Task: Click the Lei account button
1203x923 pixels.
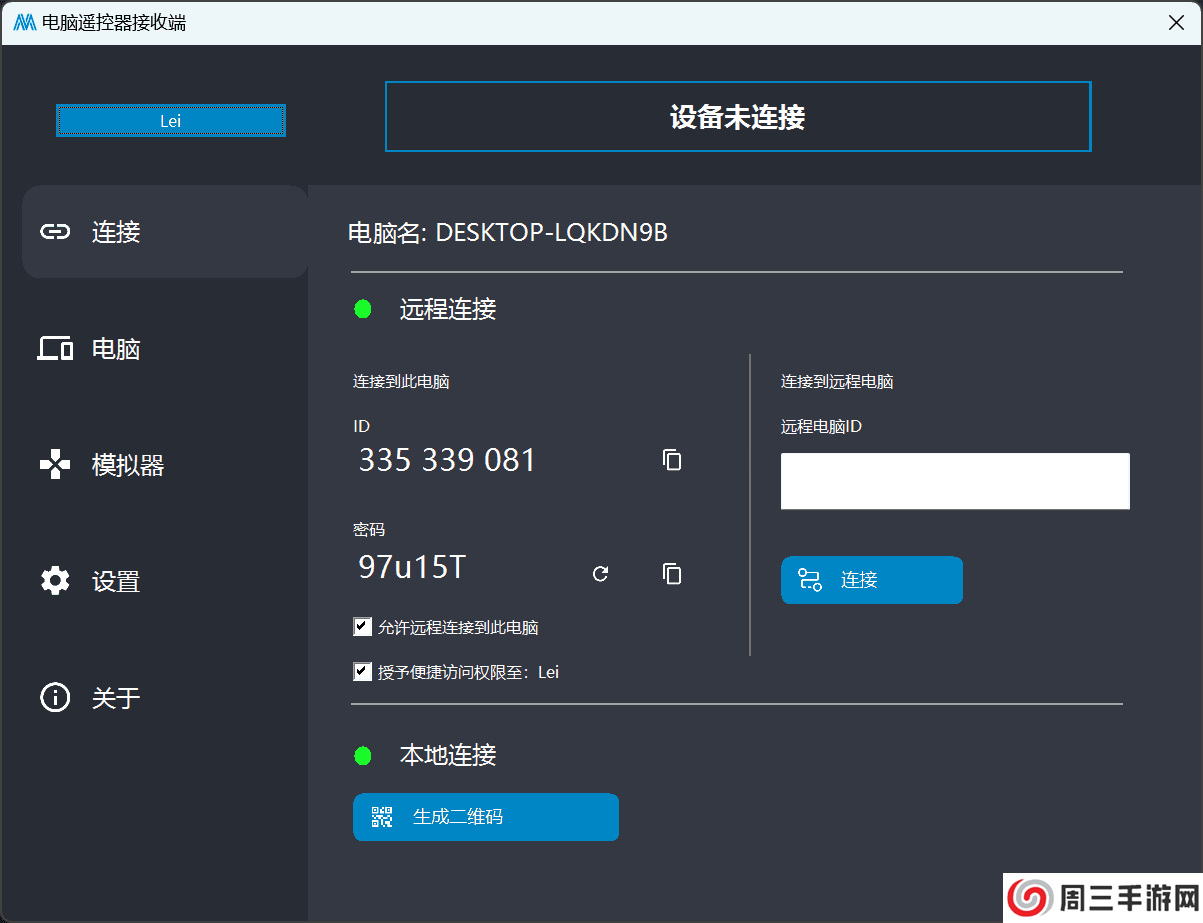Action: [x=171, y=121]
